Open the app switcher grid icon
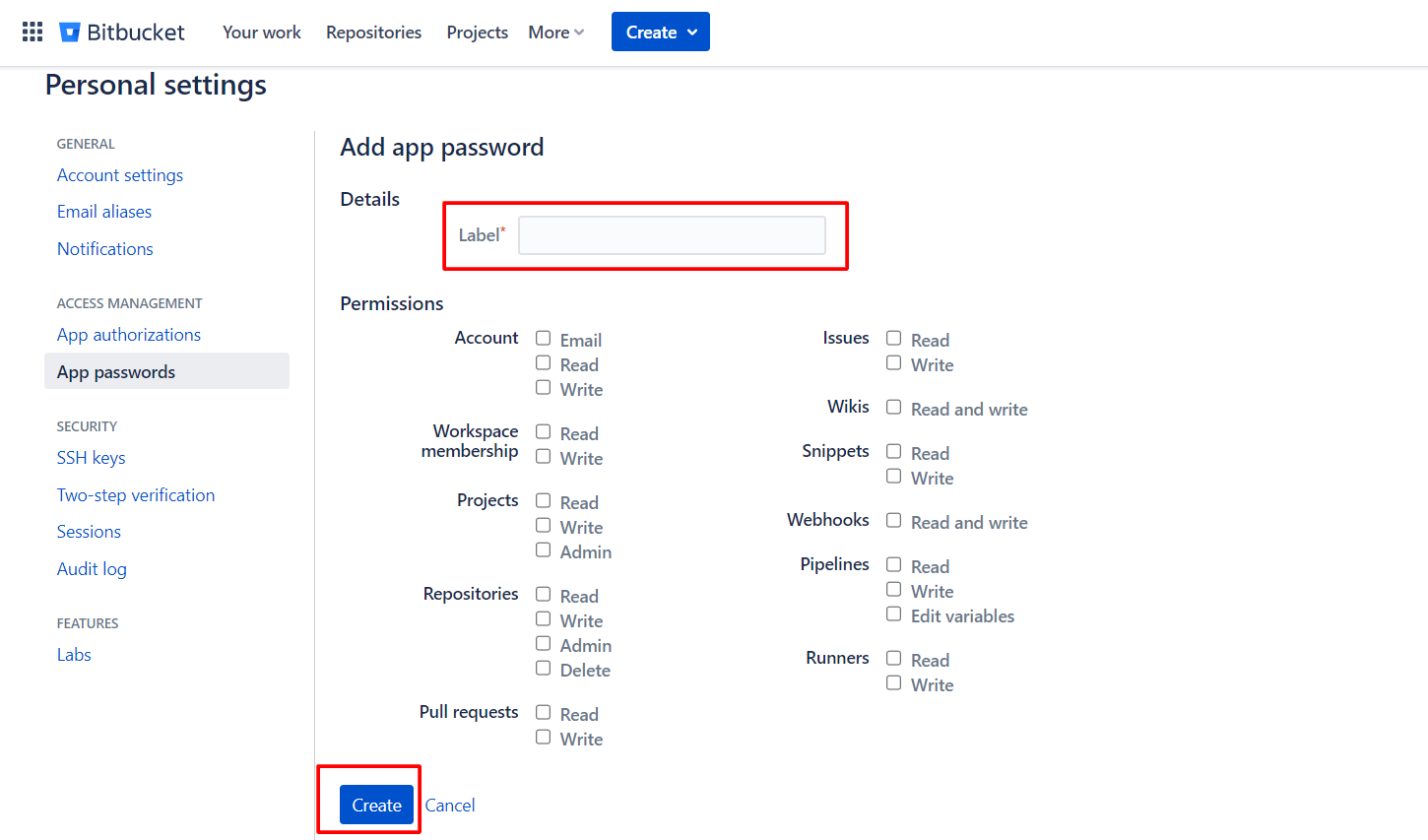The width and height of the screenshot is (1428, 840). [32, 32]
